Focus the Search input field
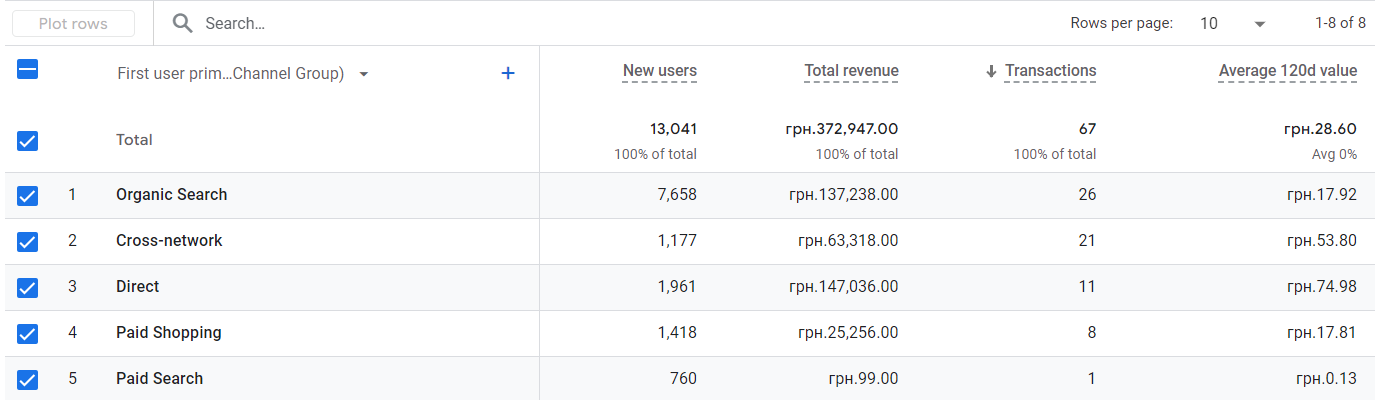Screen dimensions: 1377x400 (x=400, y=23)
